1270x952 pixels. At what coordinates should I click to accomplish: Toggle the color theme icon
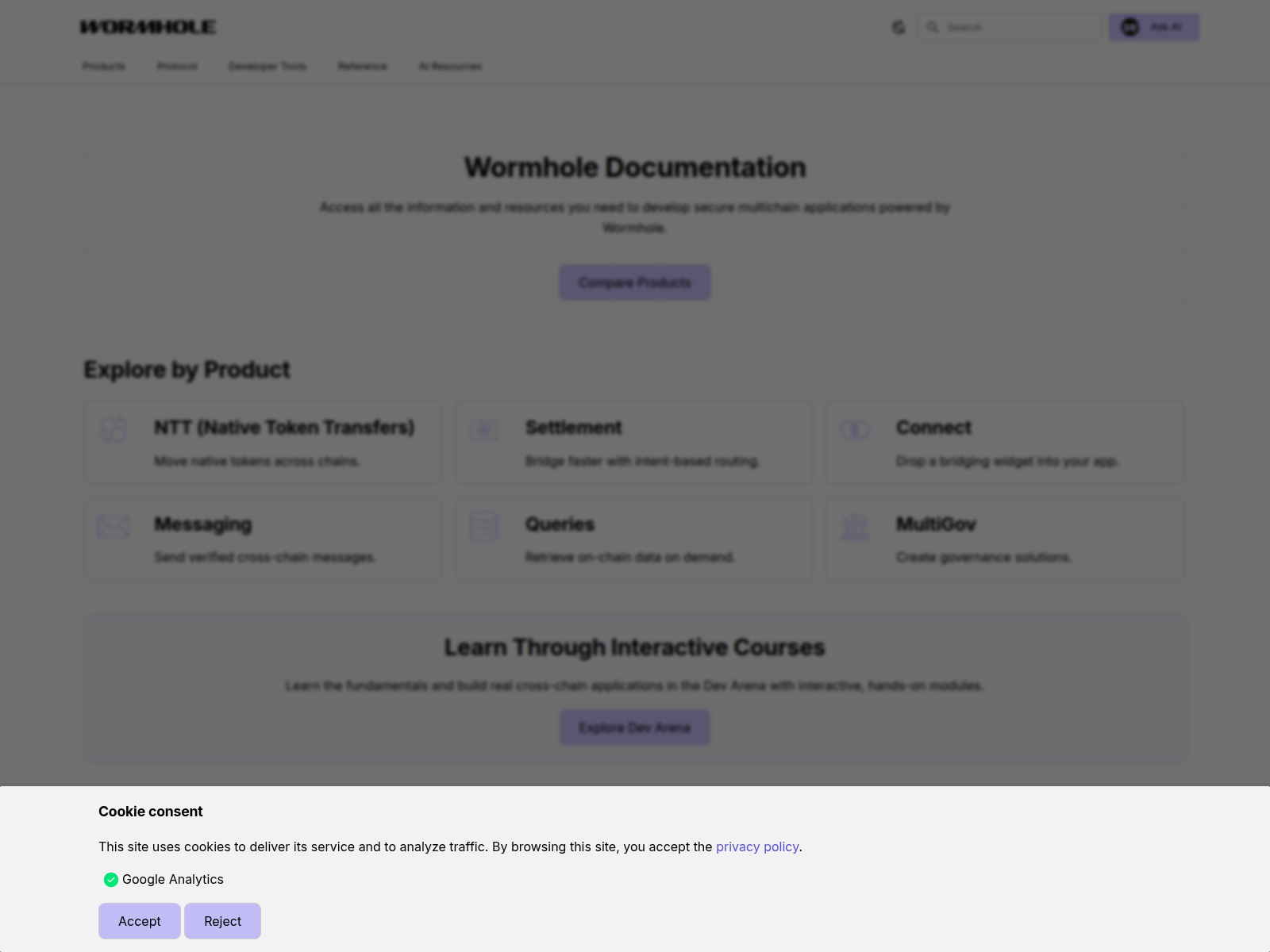click(x=899, y=27)
